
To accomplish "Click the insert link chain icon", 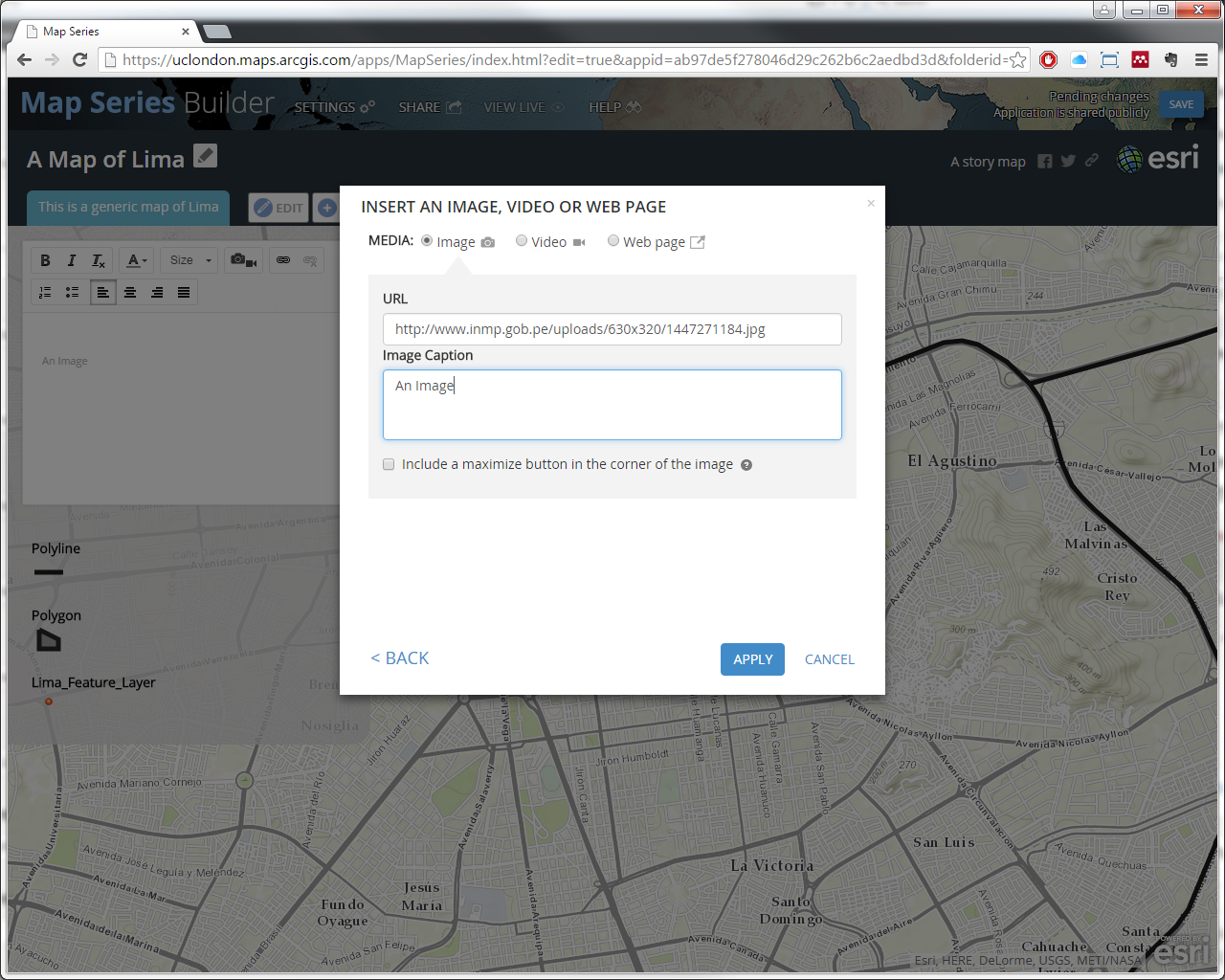I will point(283,260).
